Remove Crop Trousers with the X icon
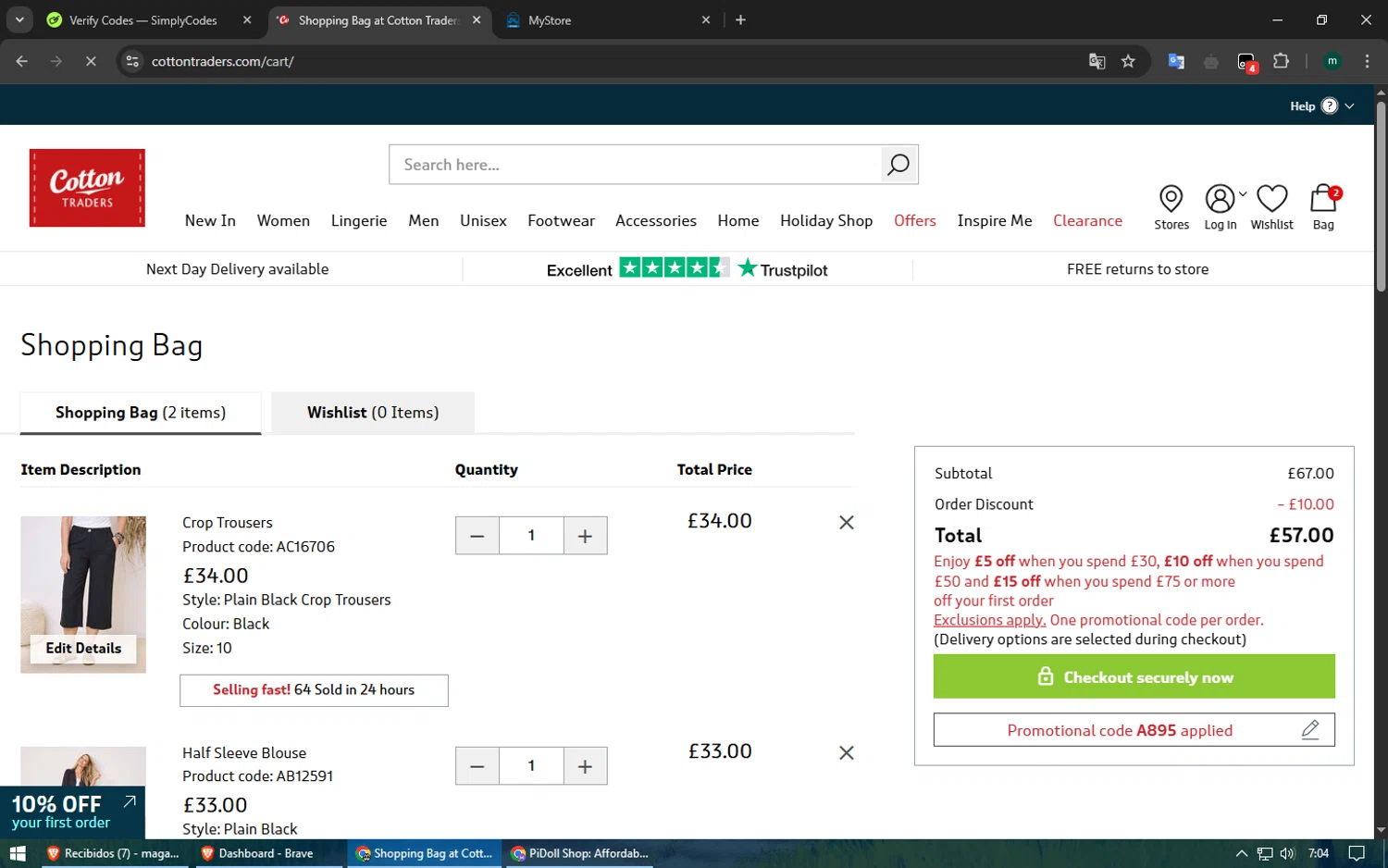 pos(846,523)
